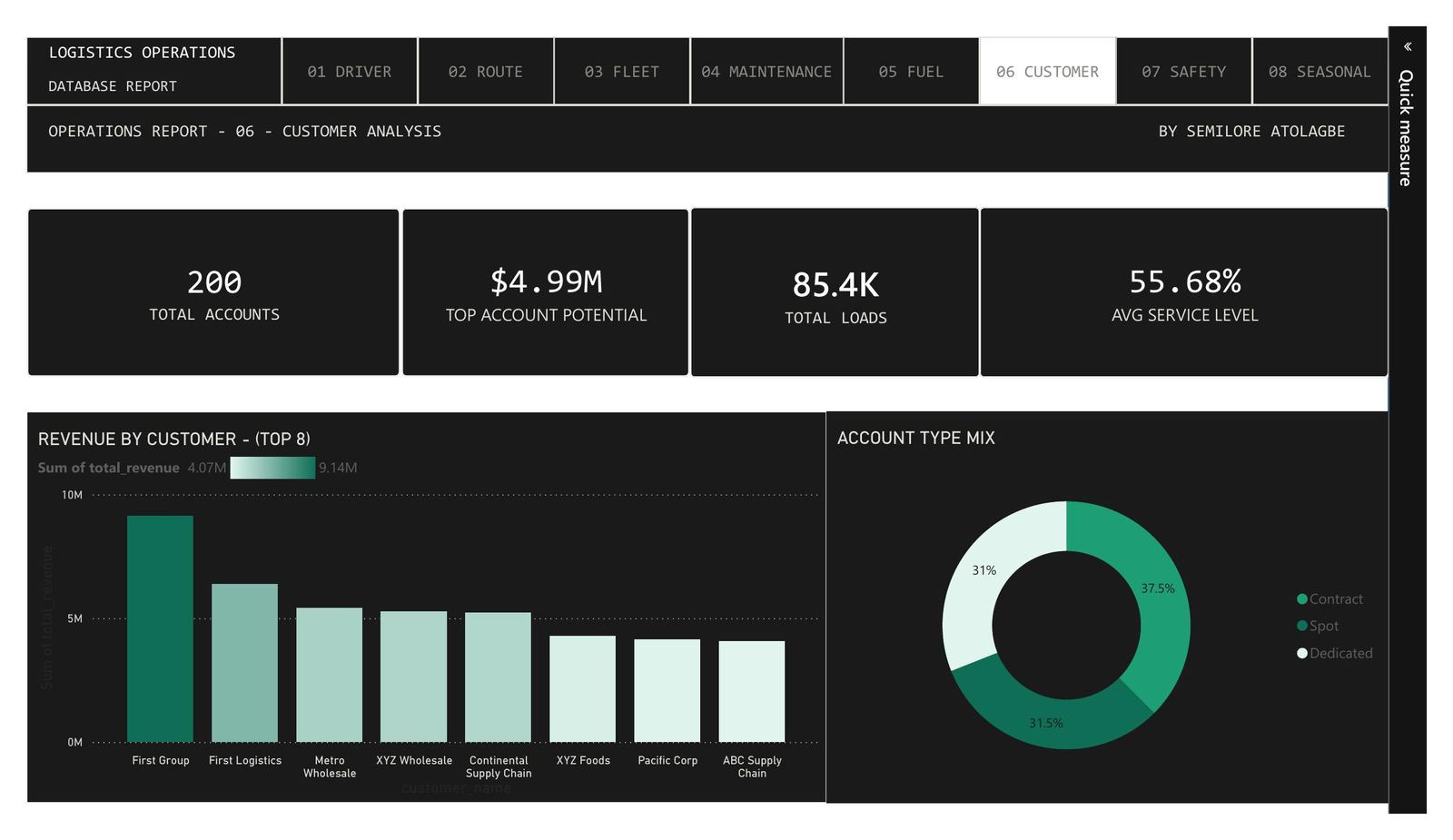Select the 55.68% Avg Service Level card
The width and height of the screenshot is (1453, 840).
click(x=1184, y=292)
